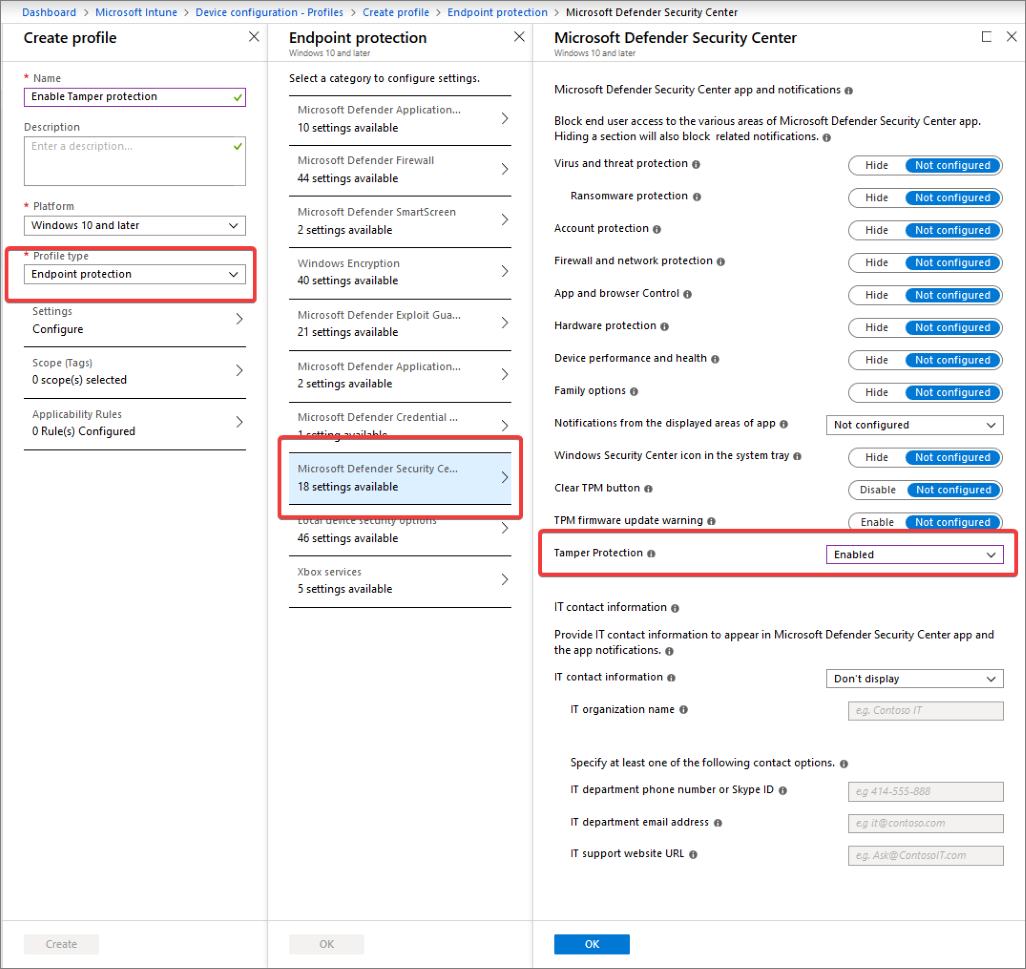
Task: Open the Tamper Protection dropdown
Action: click(x=914, y=555)
